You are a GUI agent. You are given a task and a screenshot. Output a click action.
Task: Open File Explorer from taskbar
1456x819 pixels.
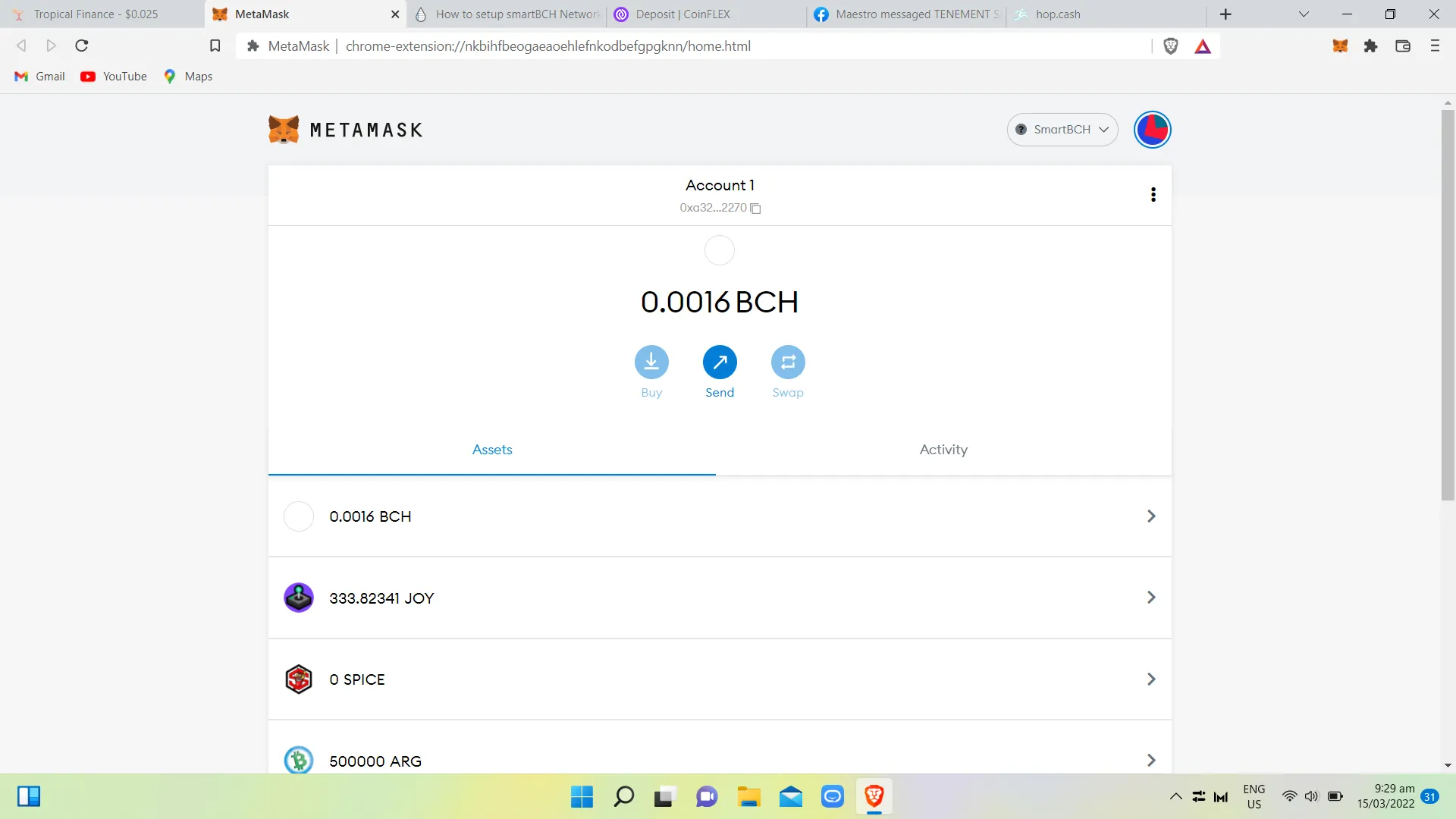(x=748, y=797)
